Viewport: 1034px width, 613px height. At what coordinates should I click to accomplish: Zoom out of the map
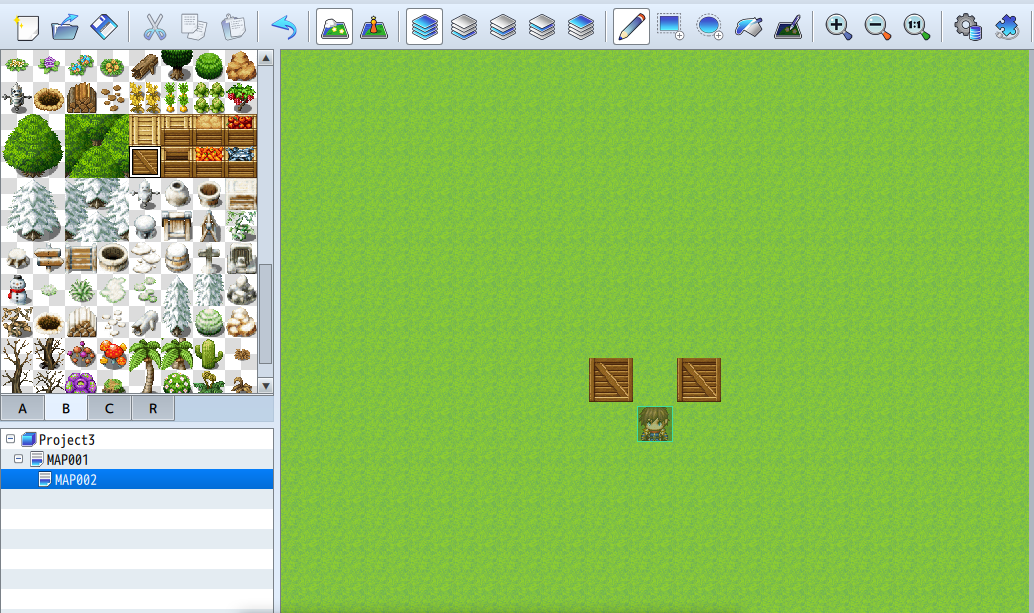click(877, 27)
